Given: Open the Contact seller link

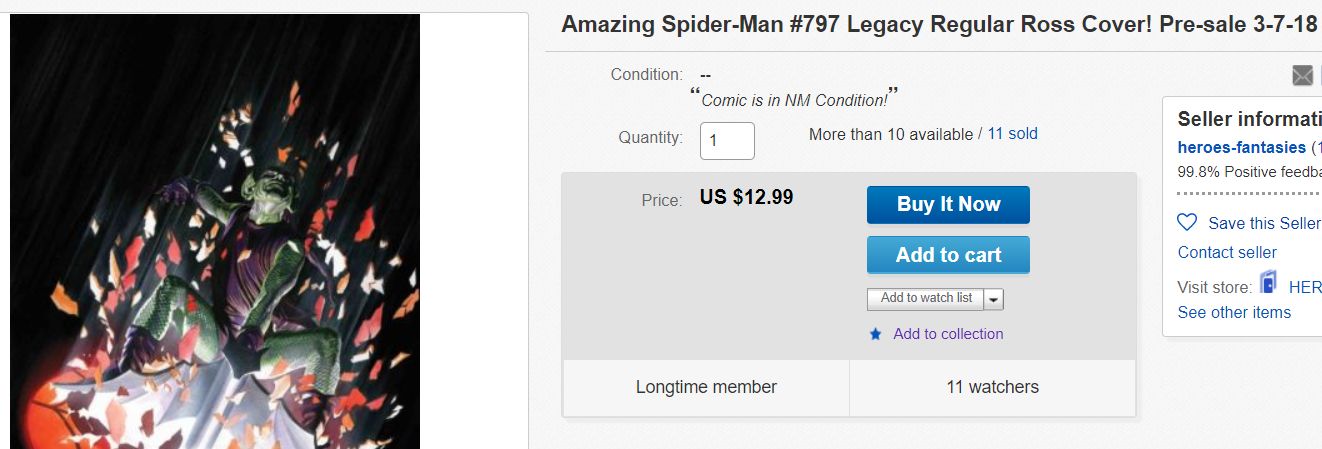Looking at the screenshot, I should click(1227, 252).
